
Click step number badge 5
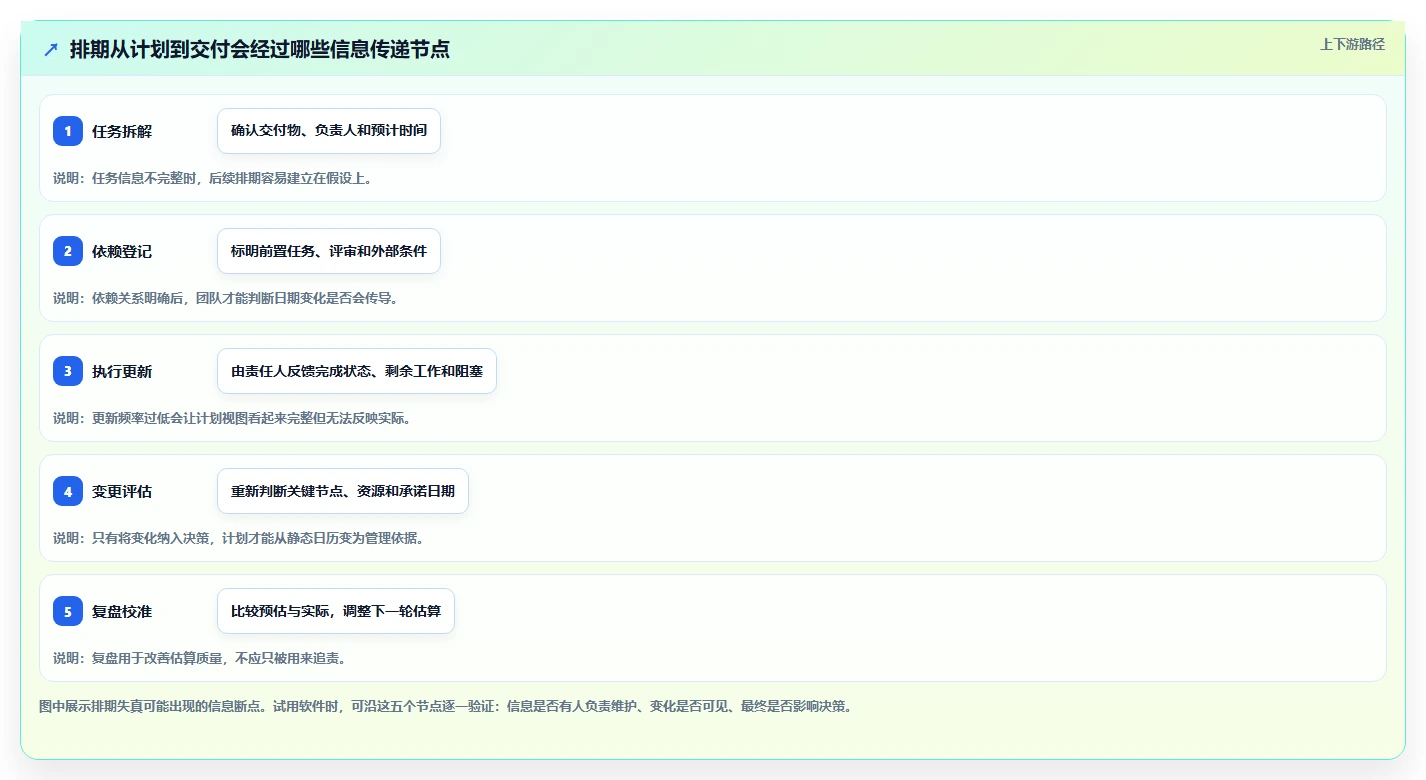68,611
